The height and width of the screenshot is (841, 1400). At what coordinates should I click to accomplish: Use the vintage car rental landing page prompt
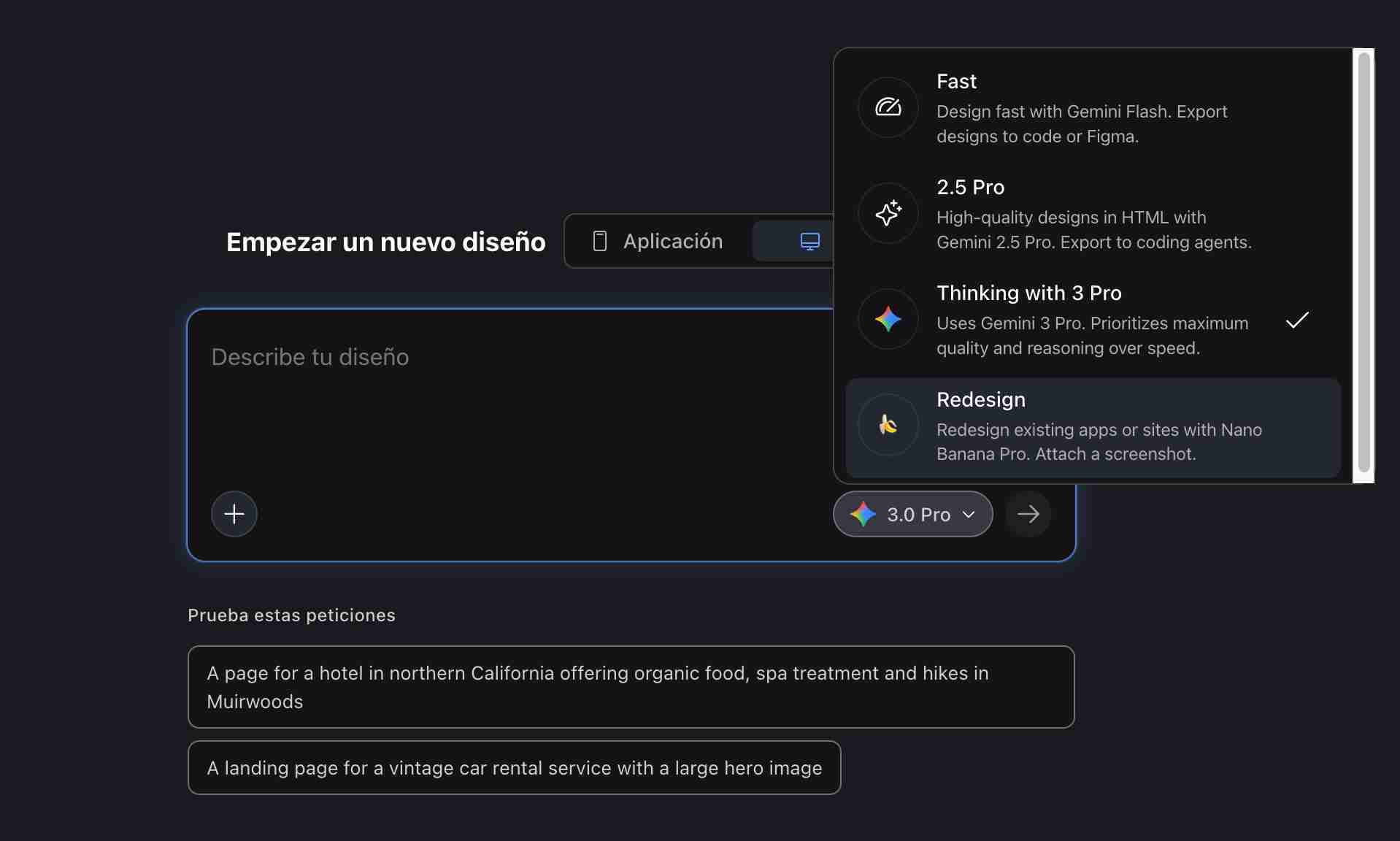(514, 768)
